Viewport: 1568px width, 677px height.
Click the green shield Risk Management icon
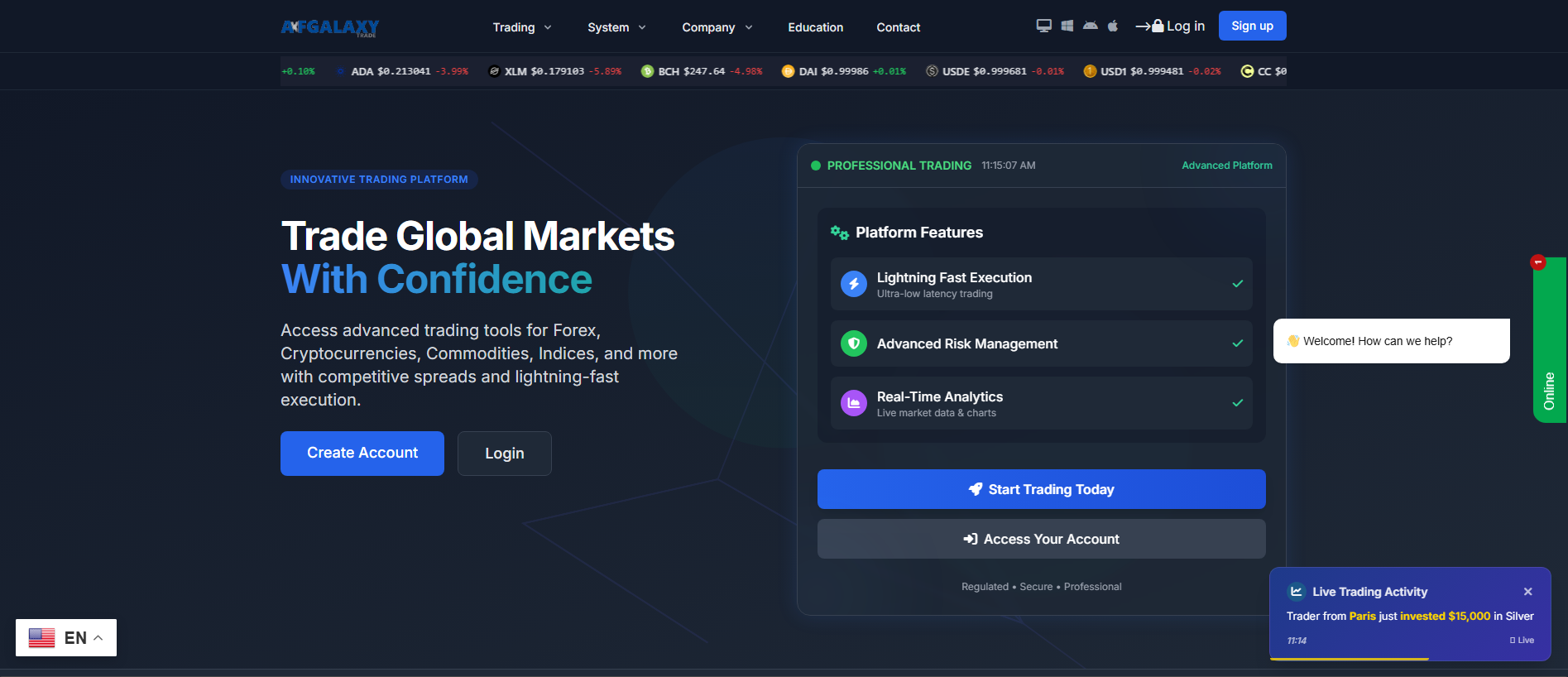(x=854, y=343)
